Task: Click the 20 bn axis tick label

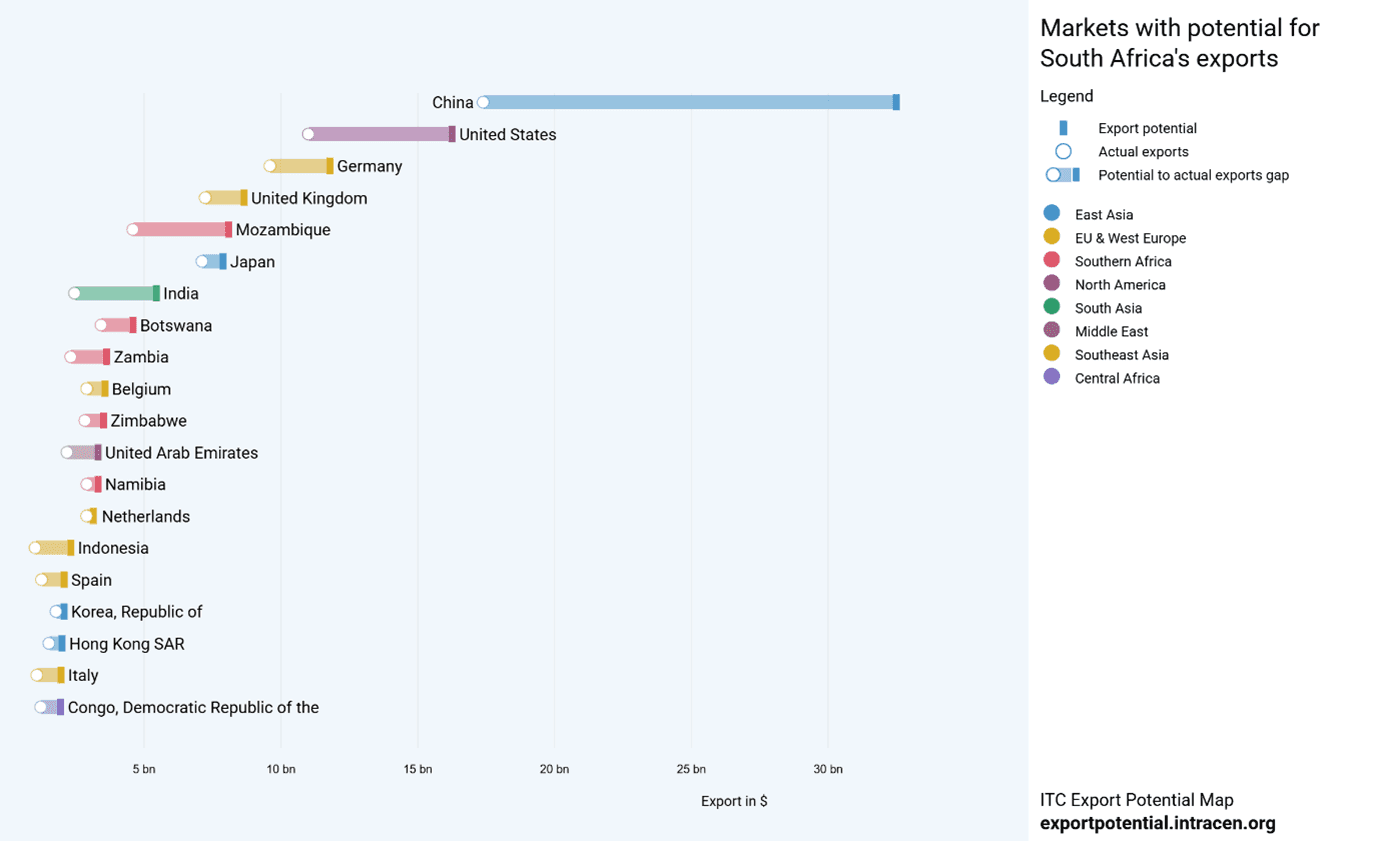Action: click(x=554, y=769)
